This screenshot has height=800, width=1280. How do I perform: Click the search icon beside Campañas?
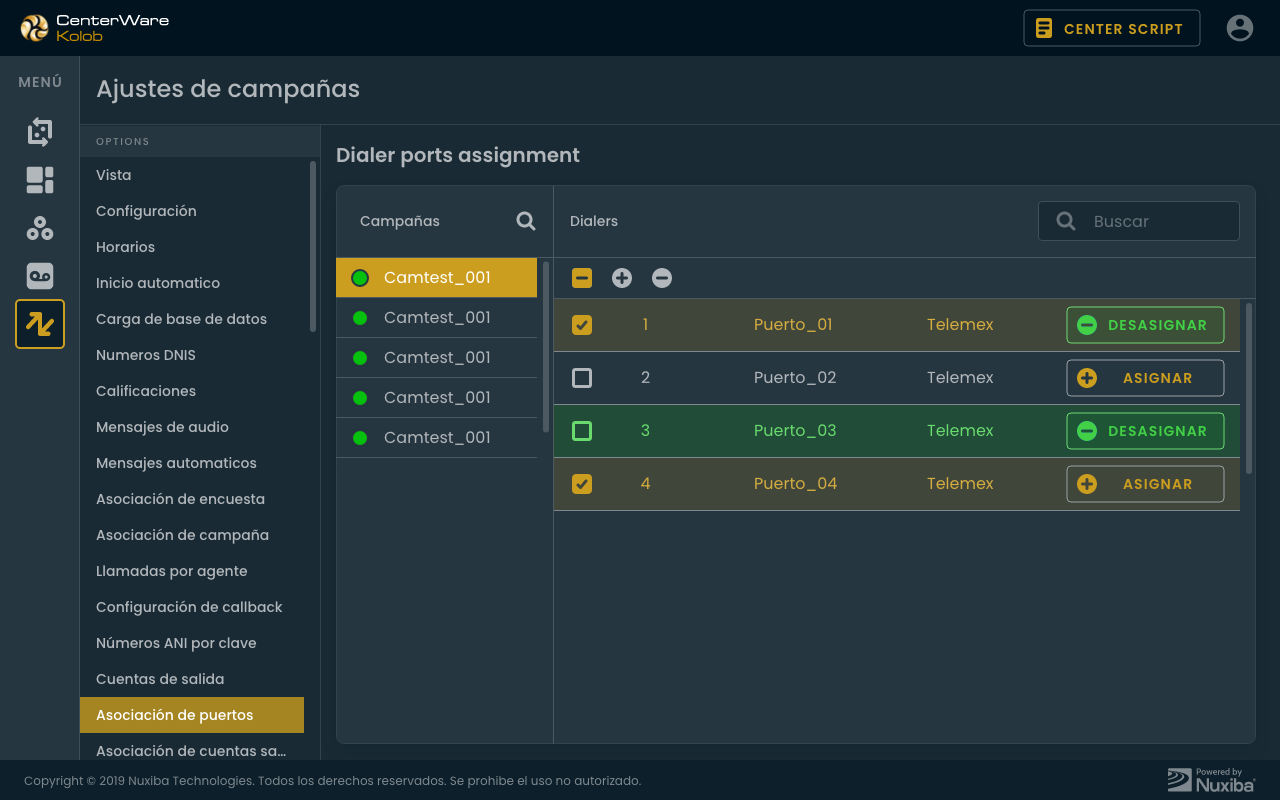[526, 221]
